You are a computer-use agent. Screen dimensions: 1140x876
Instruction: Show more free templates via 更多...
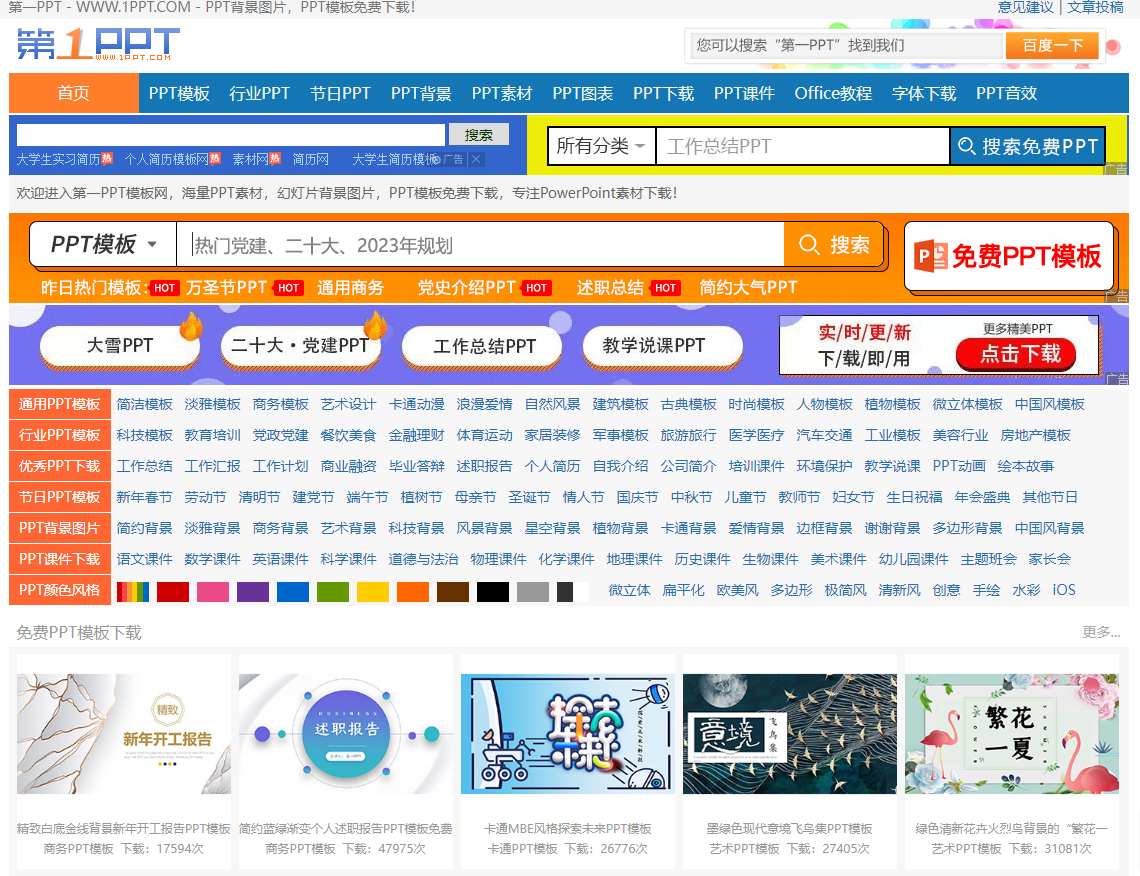(x=1100, y=632)
